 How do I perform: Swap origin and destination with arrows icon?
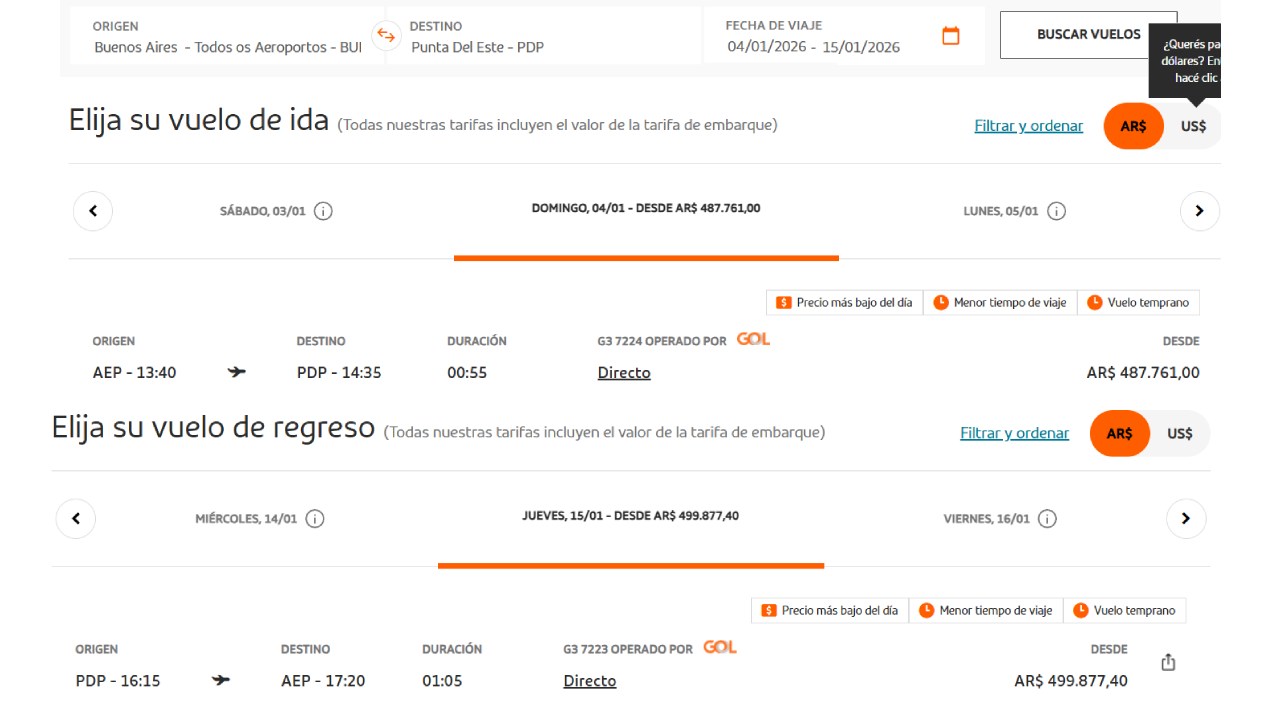pos(385,36)
